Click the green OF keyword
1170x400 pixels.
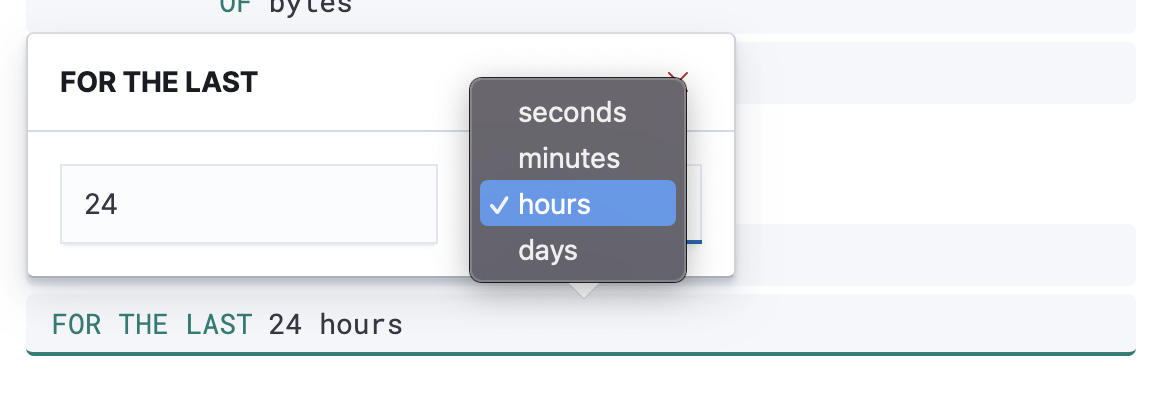(234, 6)
